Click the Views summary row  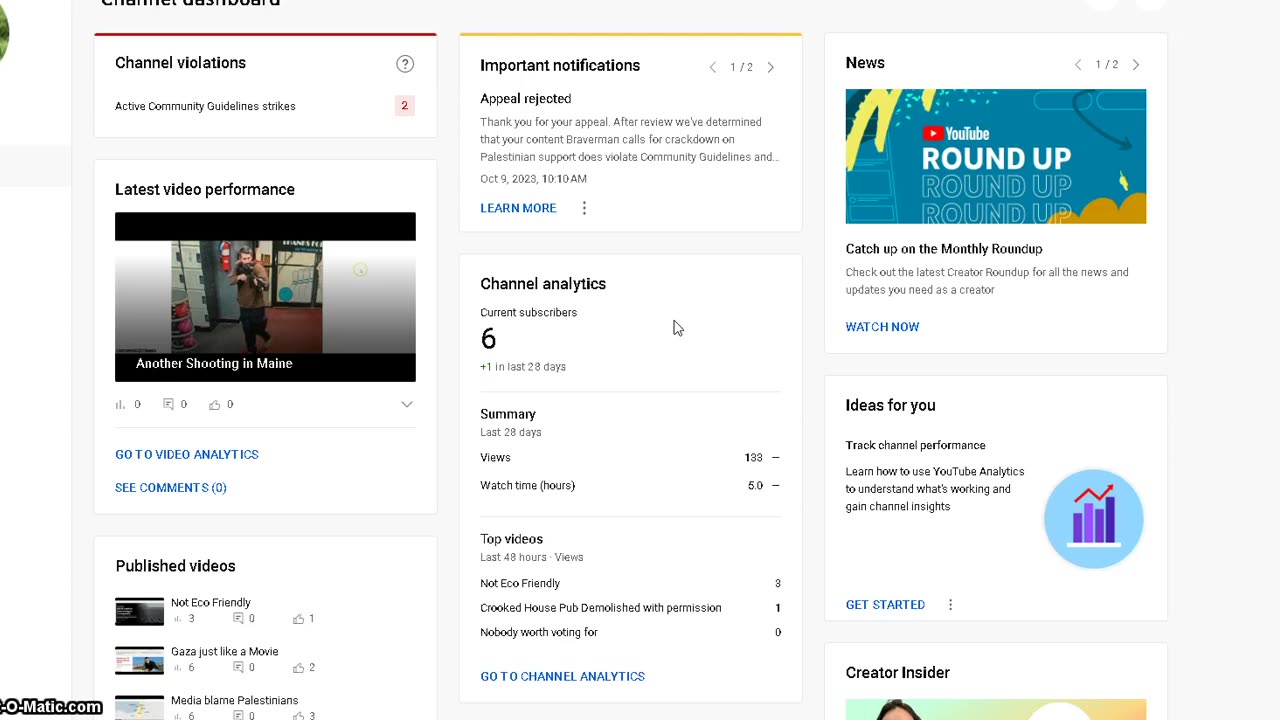coord(630,458)
